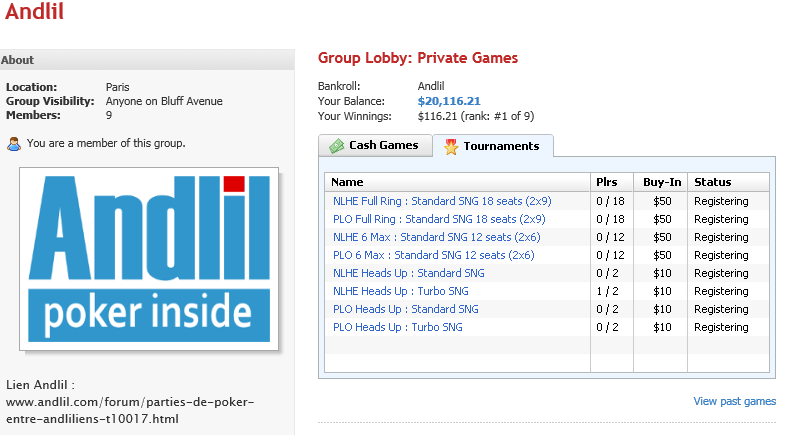The image size is (789, 435).
Task: Click the Andlil page title
Action: (34, 11)
